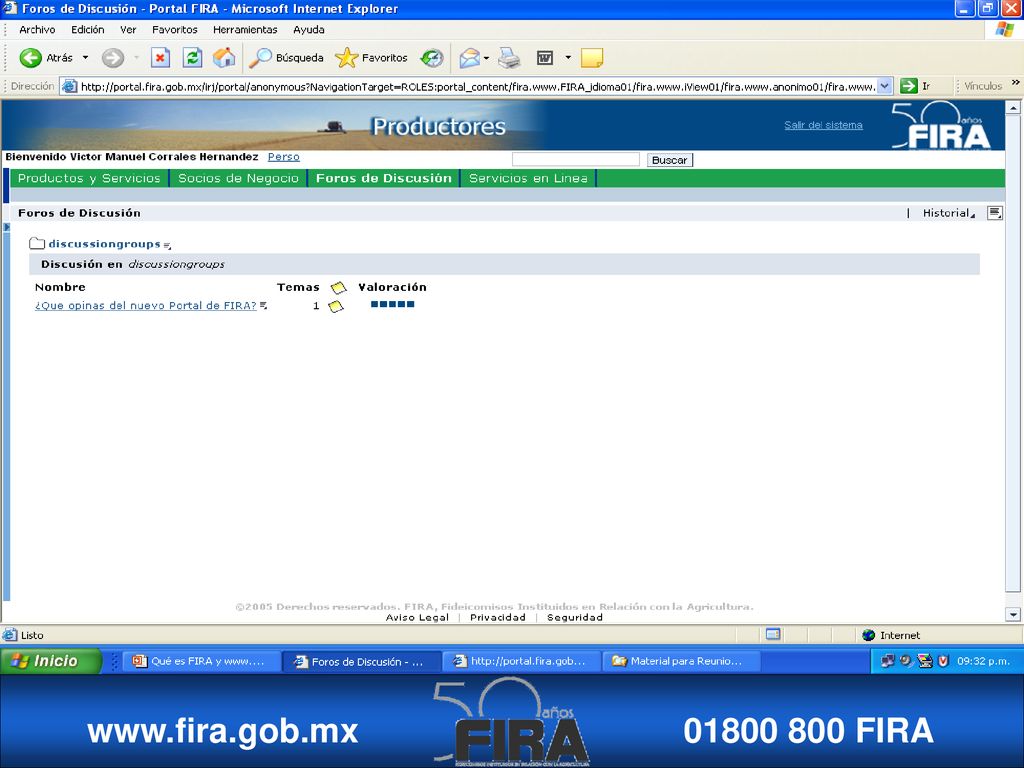Viewport: 1024px width, 768px height.
Task: Open mail icon dropdown arrow
Action: pyautogui.click(x=487, y=58)
